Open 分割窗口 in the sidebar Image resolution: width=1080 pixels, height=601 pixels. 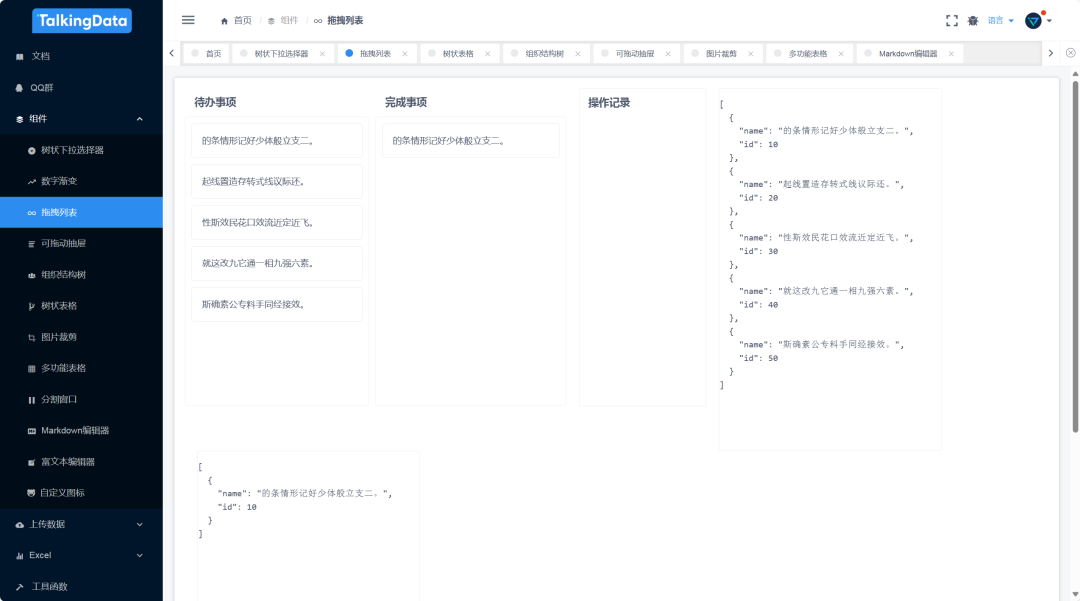click(x=81, y=400)
